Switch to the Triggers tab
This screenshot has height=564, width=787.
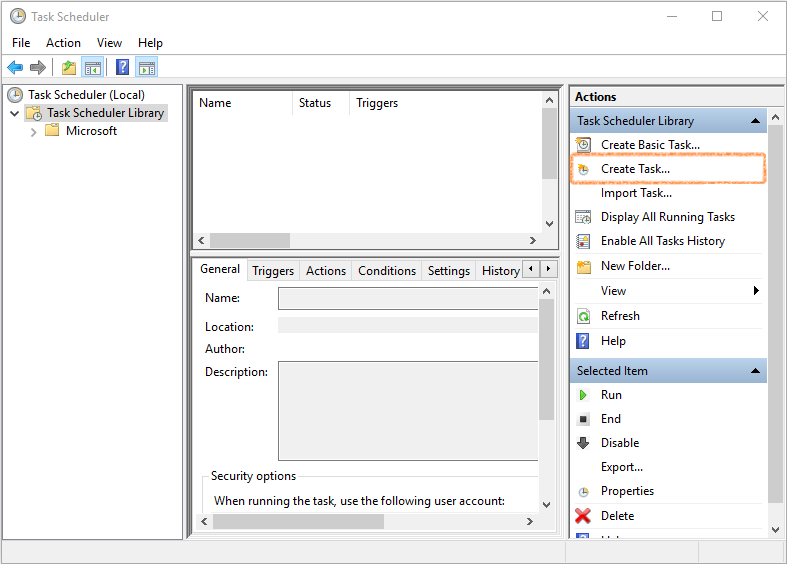click(273, 270)
